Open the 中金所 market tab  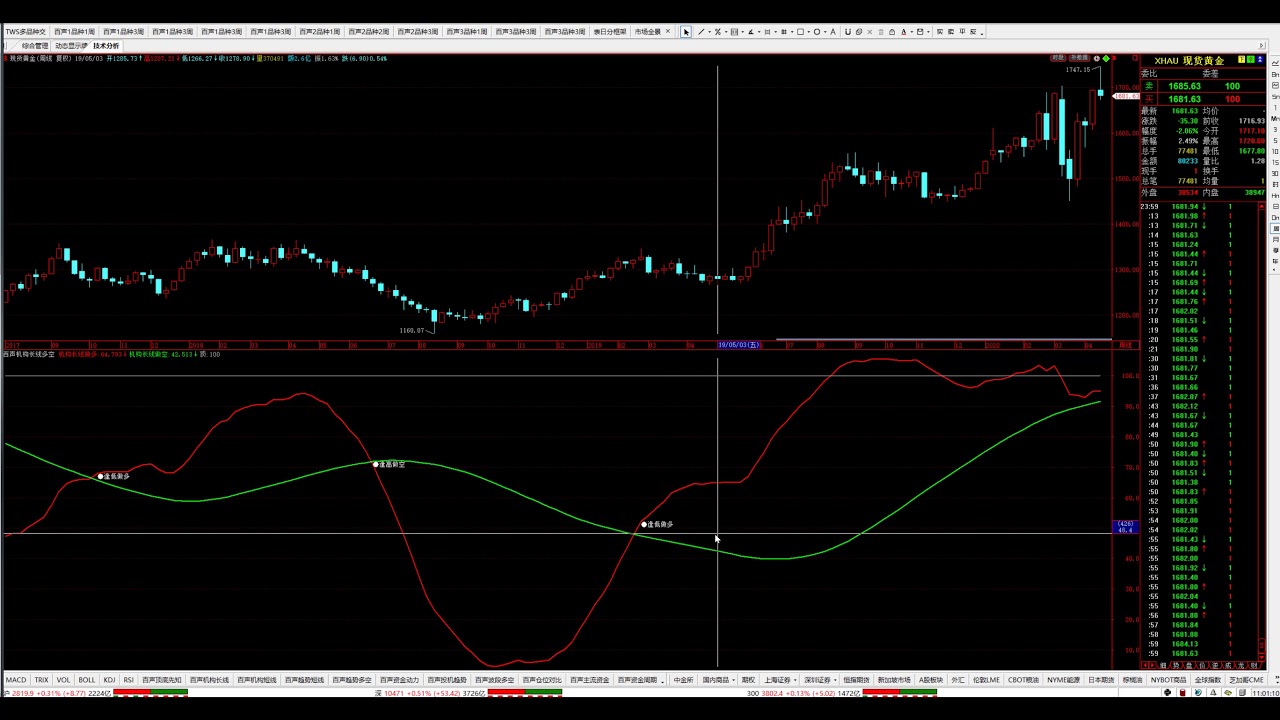pyautogui.click(x=684, y=680)
